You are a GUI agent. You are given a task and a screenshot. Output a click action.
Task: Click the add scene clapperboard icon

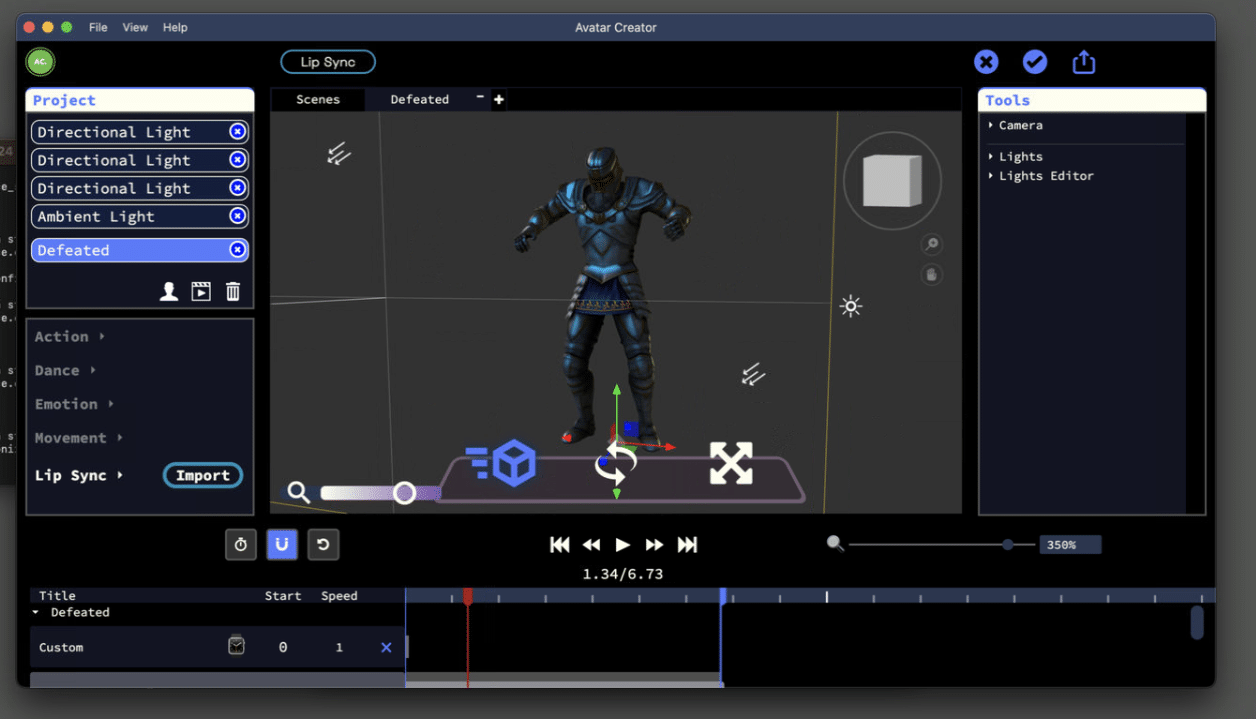tap(201, 291)
